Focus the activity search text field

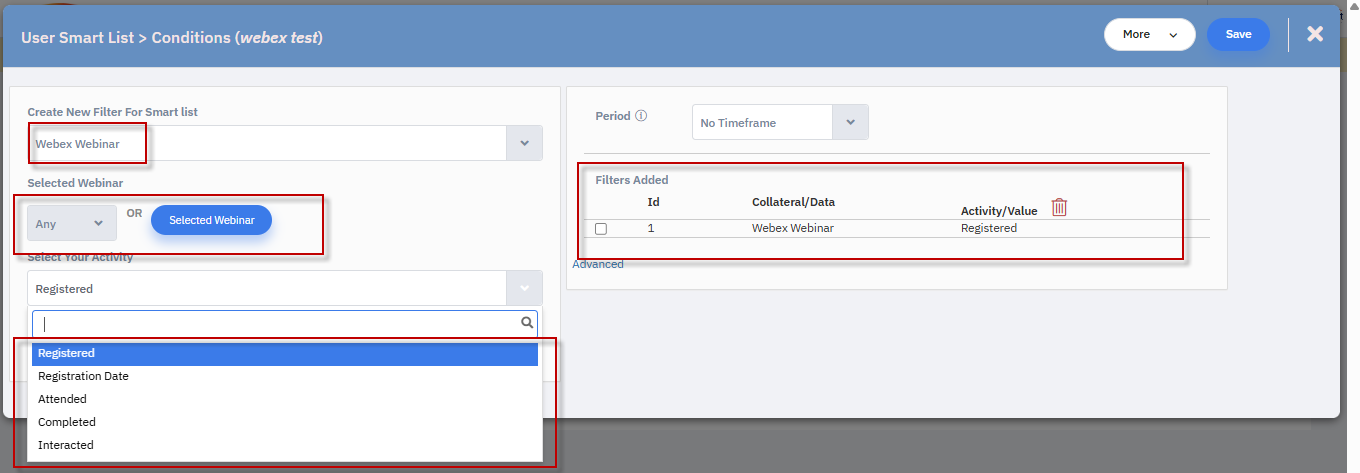(x=275, y=324)
